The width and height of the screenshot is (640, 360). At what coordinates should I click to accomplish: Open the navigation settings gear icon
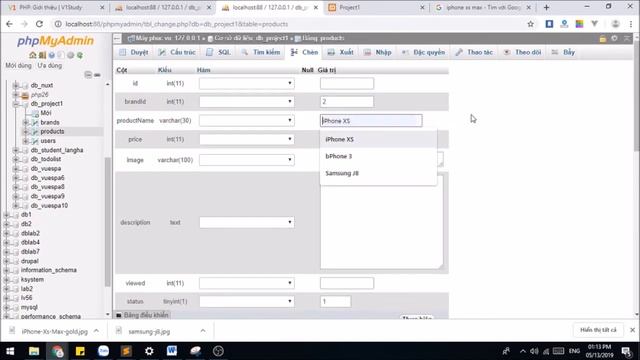70,55
